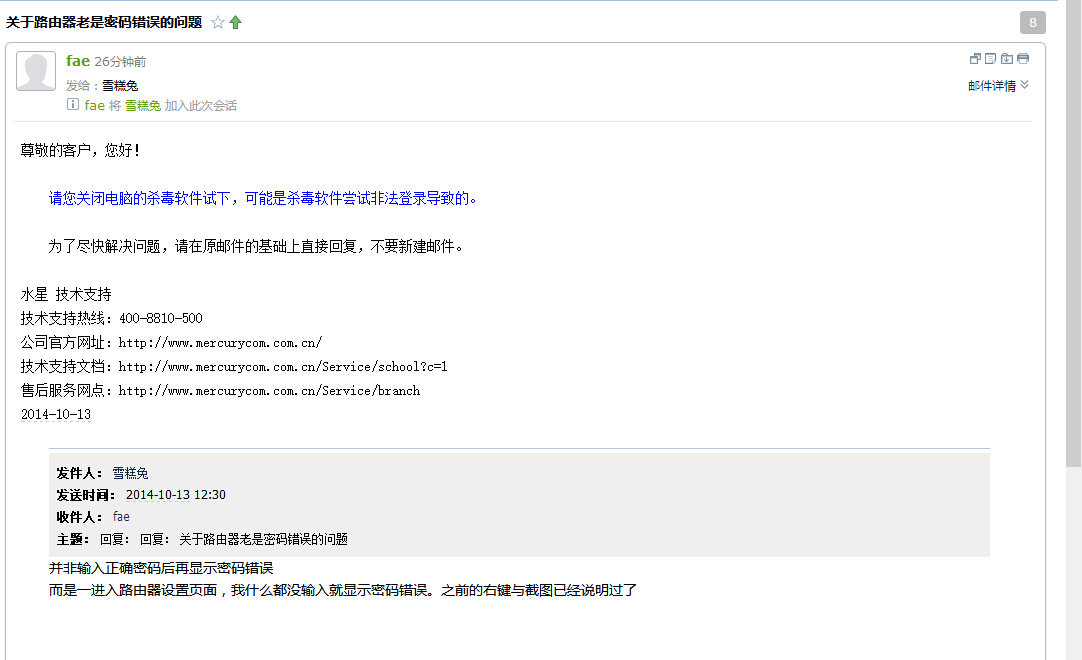Expand 邮件详情 mail details
The width and height of the screenshot is (1082, 660).
click(998, 86)
